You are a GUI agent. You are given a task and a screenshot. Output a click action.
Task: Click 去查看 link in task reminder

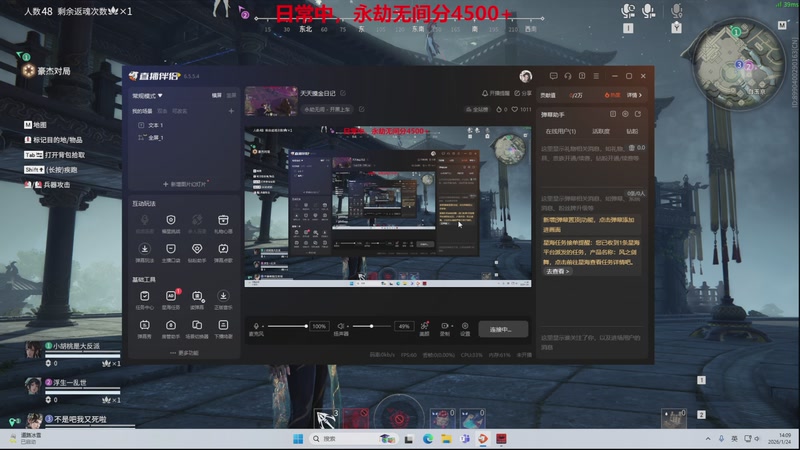[557, 271]
